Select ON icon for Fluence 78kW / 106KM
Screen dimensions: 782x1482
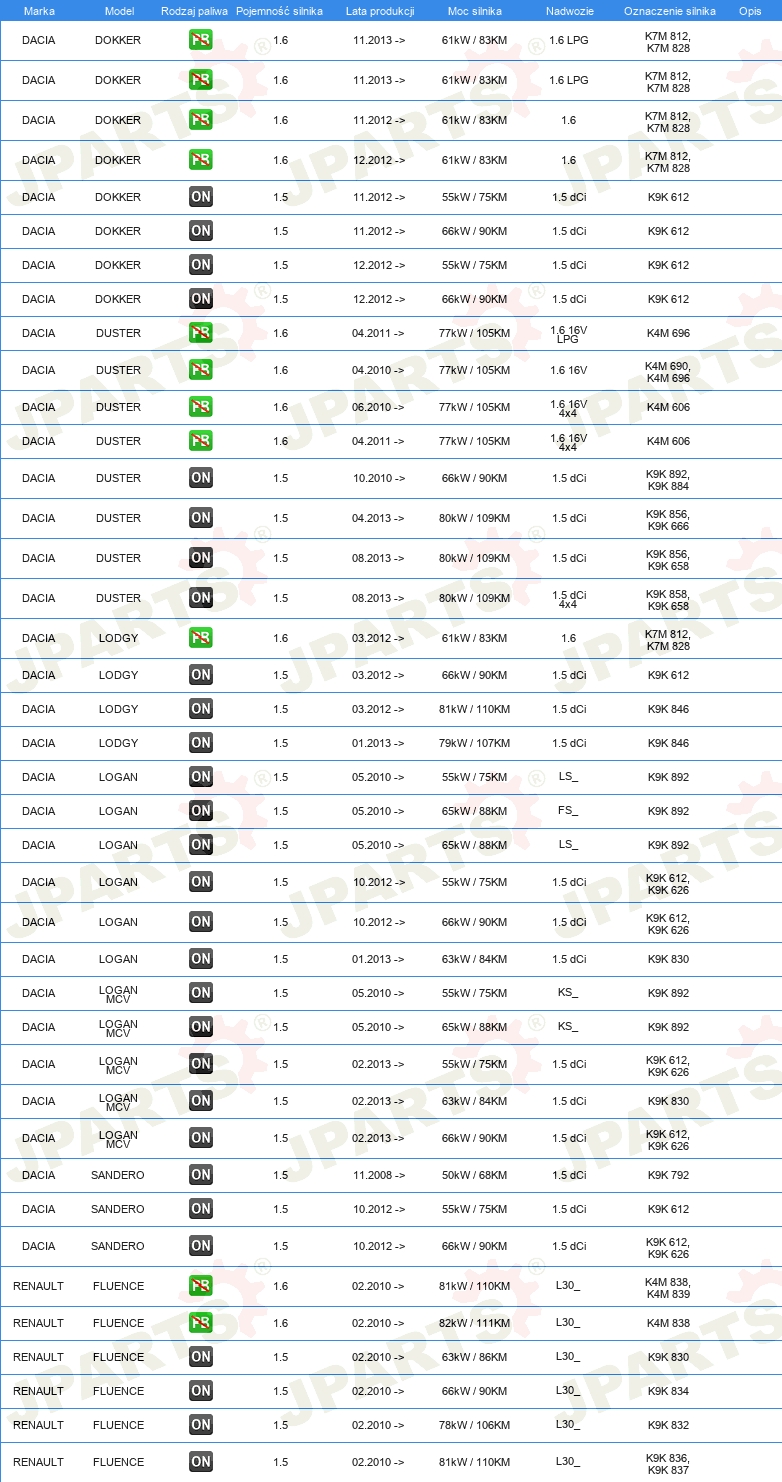click(x=200, y=1425)
